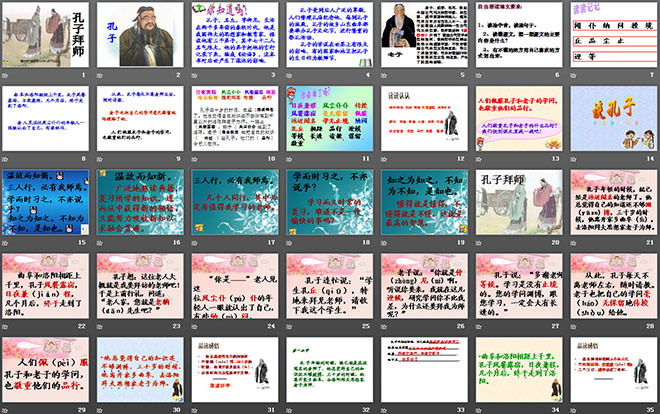
Task: Select slide 1 titled 孔子拜师
Action: (46, 33)
